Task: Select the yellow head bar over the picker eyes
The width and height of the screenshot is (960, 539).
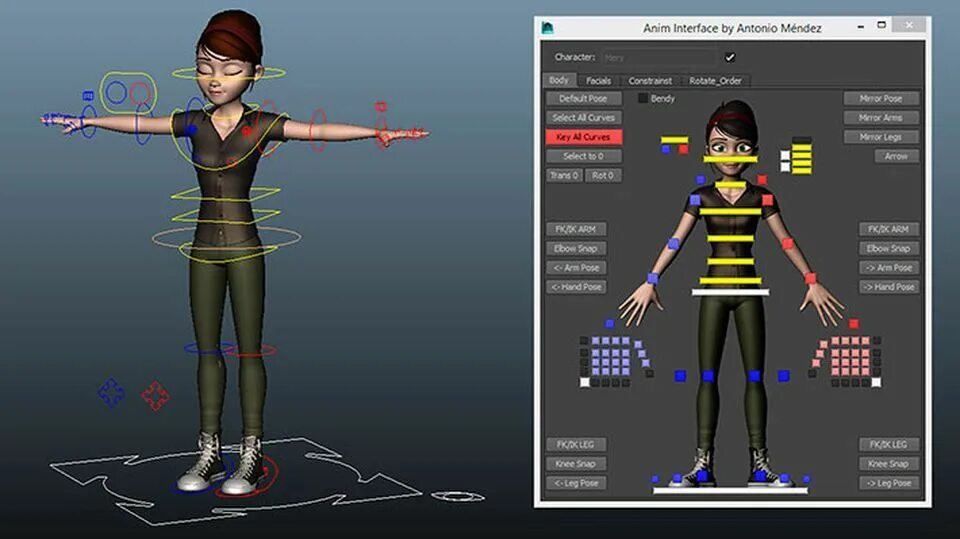Action: pyautogui.click(x=730, y=159)
